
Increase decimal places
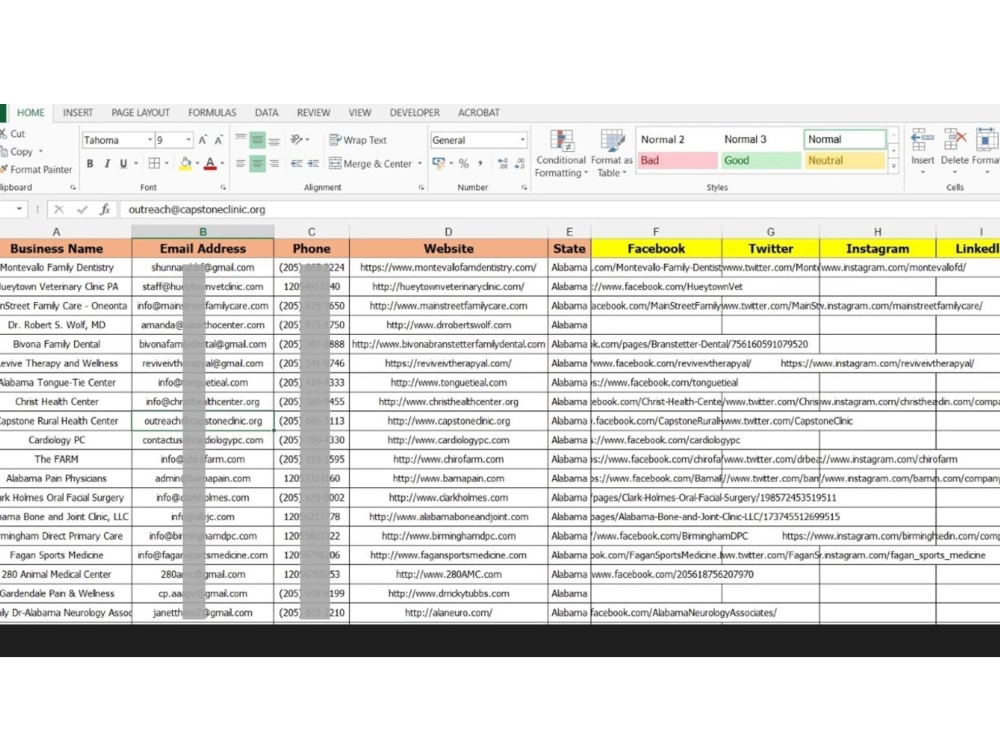[503, 164]
